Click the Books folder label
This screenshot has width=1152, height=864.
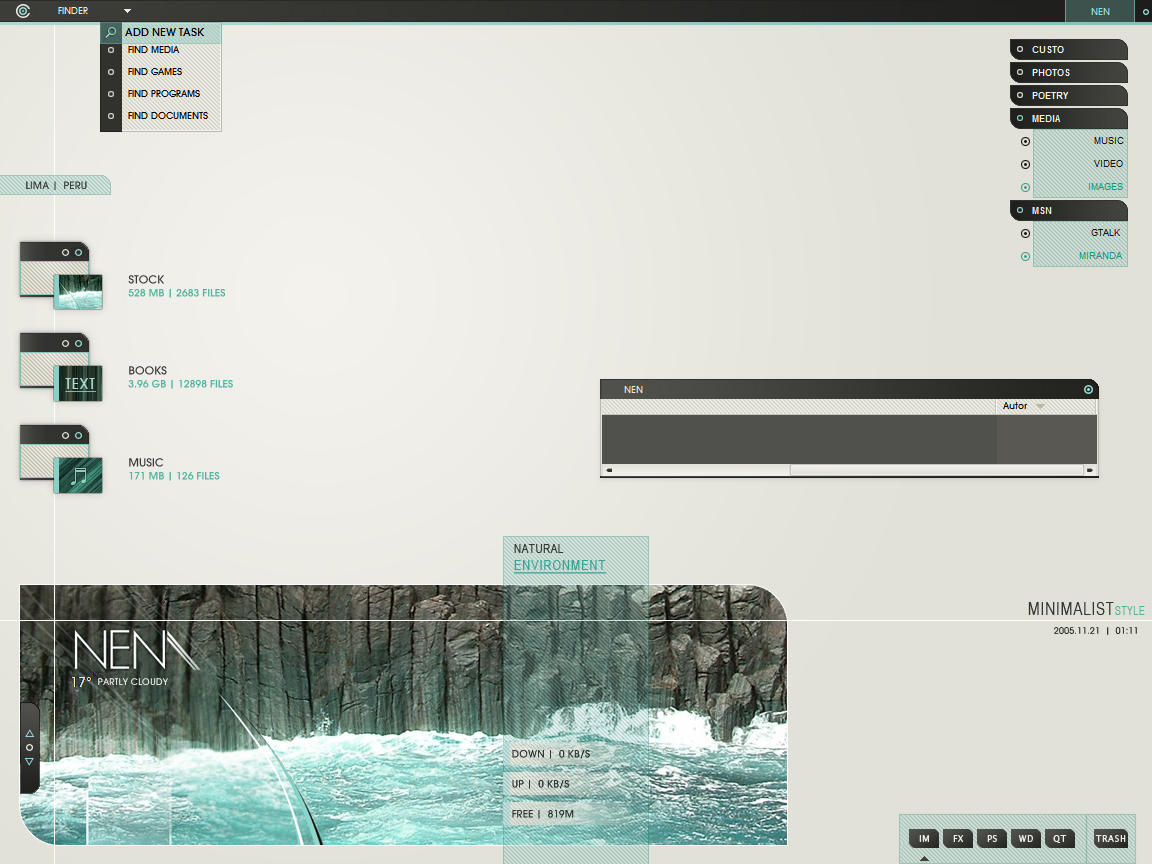coord(148,370)
